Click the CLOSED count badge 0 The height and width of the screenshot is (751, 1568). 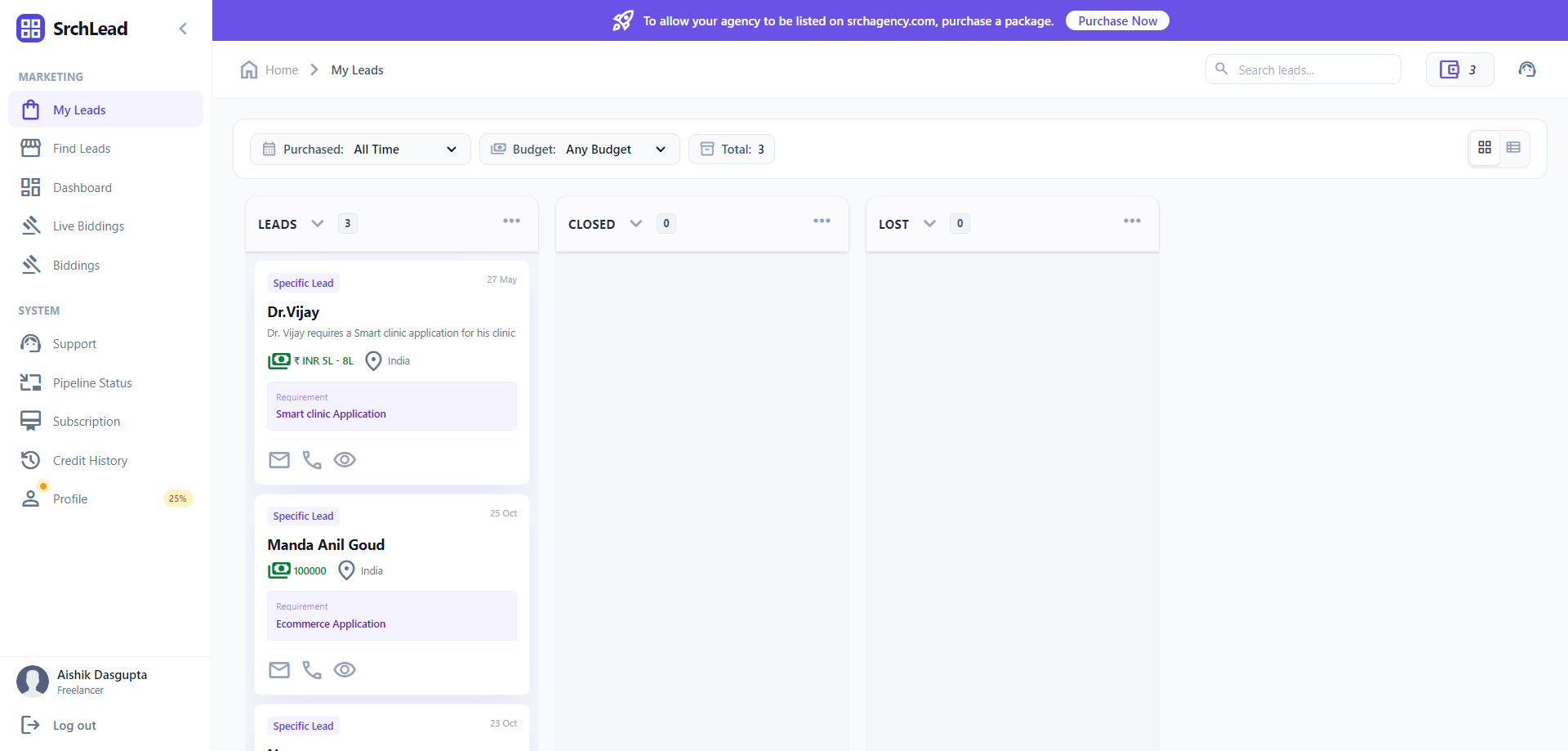pyautogui.click(x=666, y=223)
